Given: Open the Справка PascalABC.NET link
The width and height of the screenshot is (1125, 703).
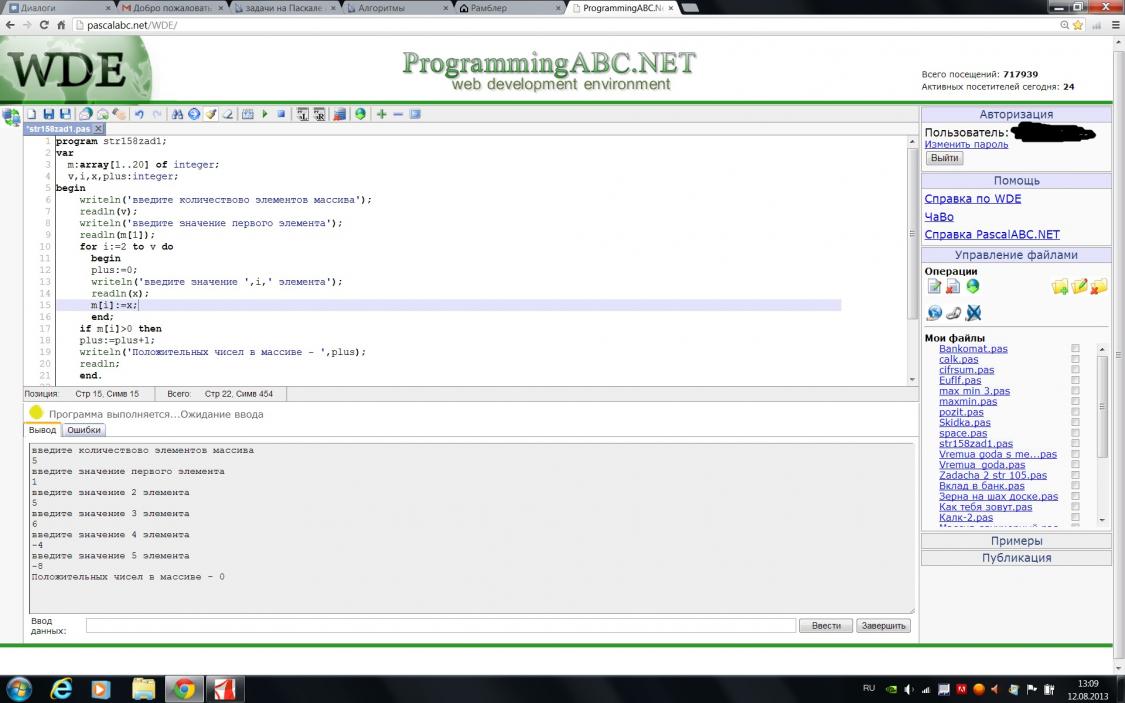Looking at the screenshot, I should coord(992,235).
